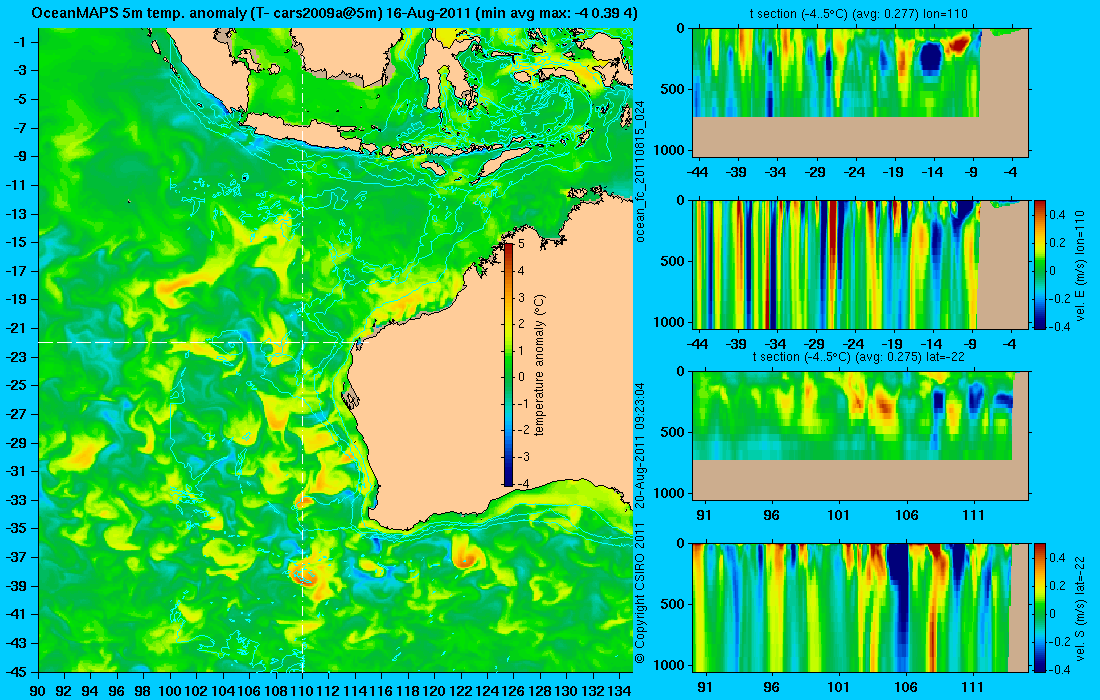Image resolution: width=1100 pixels, height=700 pixels.
Task: Select the OceanMAPS 5m temp. anomaly title text
Action: pyautogui.click(x=334, y=12)
